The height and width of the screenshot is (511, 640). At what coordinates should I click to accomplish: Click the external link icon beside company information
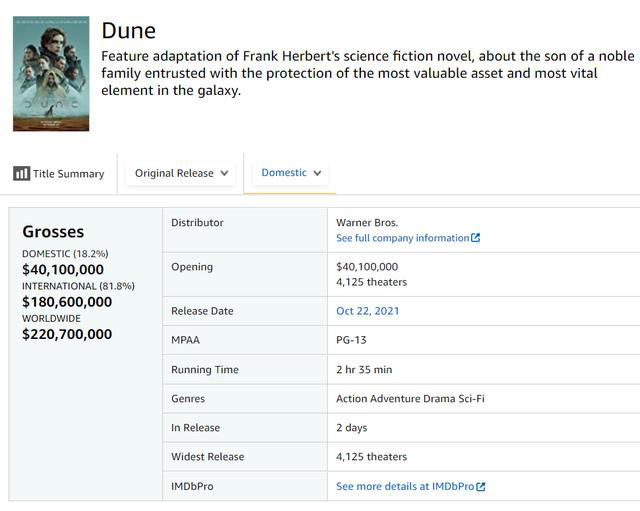click(x=475, y=238)
